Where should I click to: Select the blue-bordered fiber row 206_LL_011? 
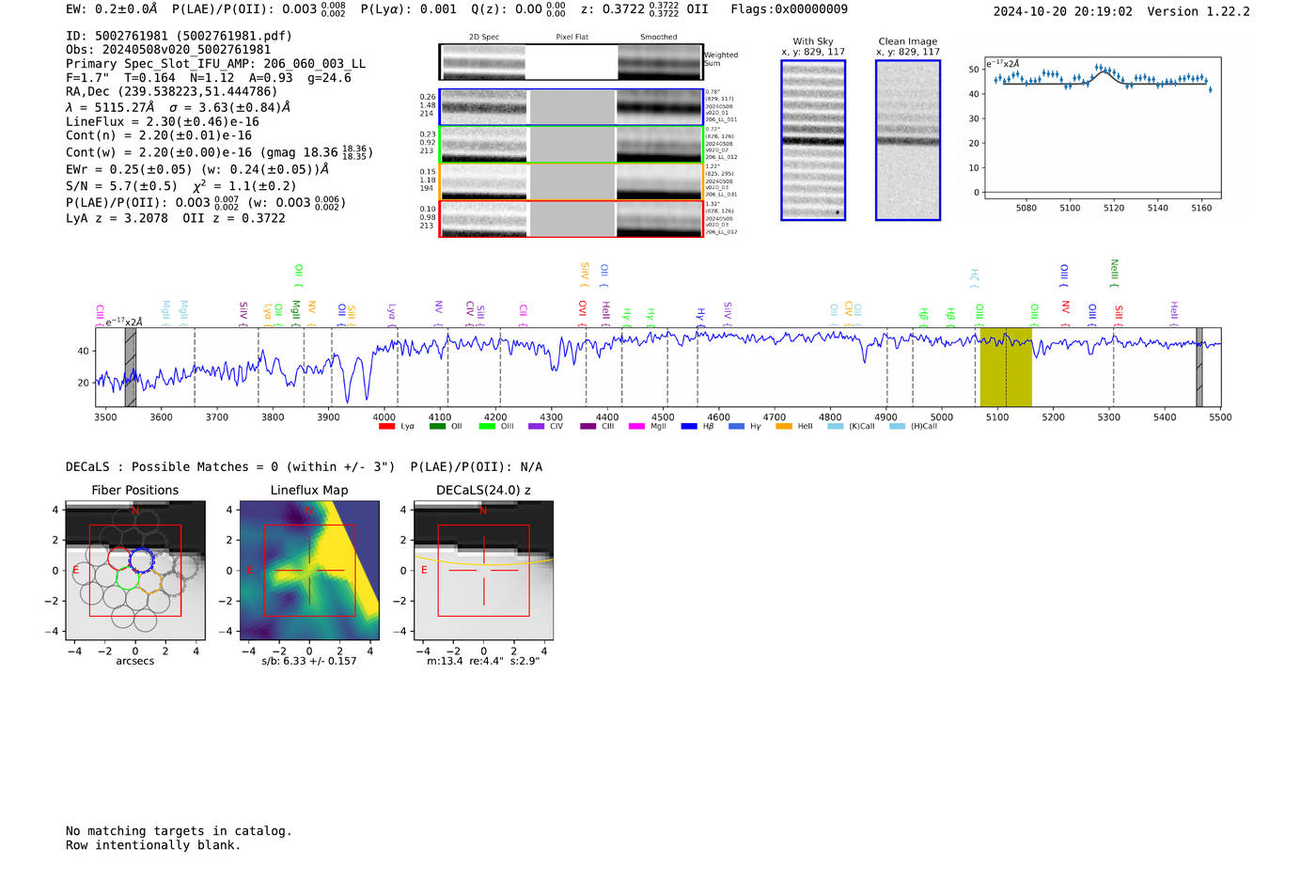pyautogui.click(x=571, y=107)
